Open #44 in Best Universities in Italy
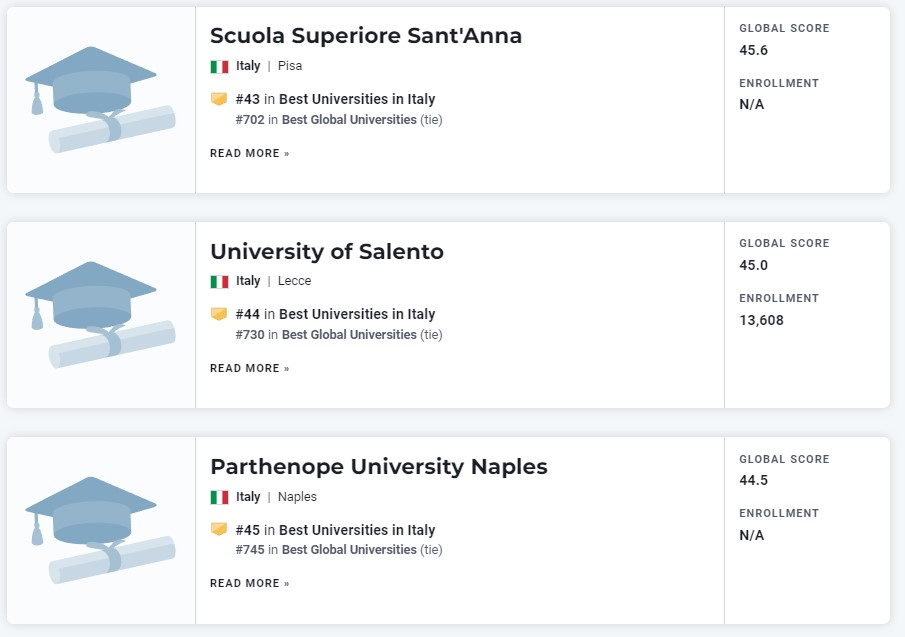The height and width of the screenshot is (637, 905). (335, 314)
